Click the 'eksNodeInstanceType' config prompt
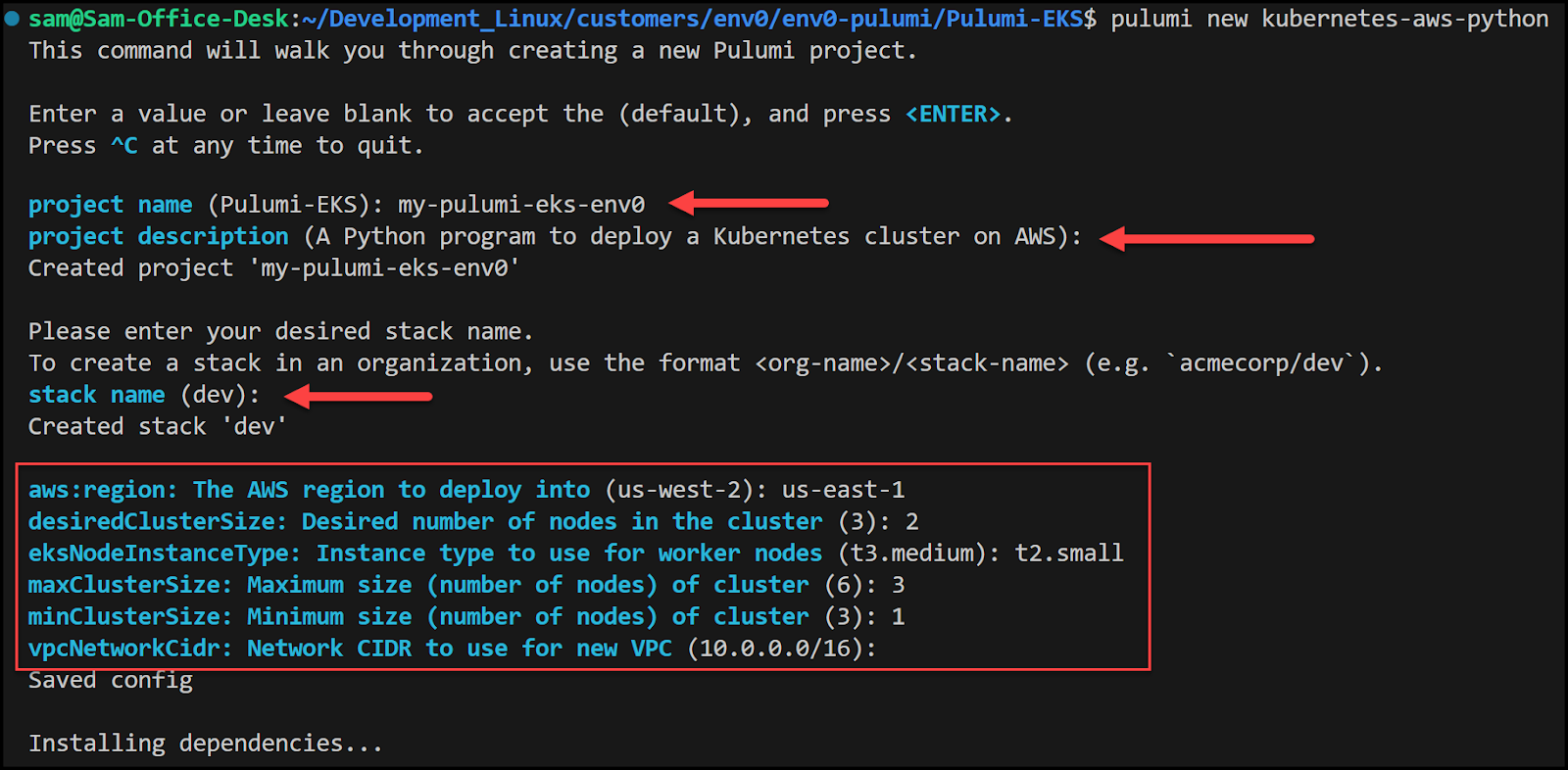Image resolution: width=1568 pixels, height=770 pixels. point(425,553)
